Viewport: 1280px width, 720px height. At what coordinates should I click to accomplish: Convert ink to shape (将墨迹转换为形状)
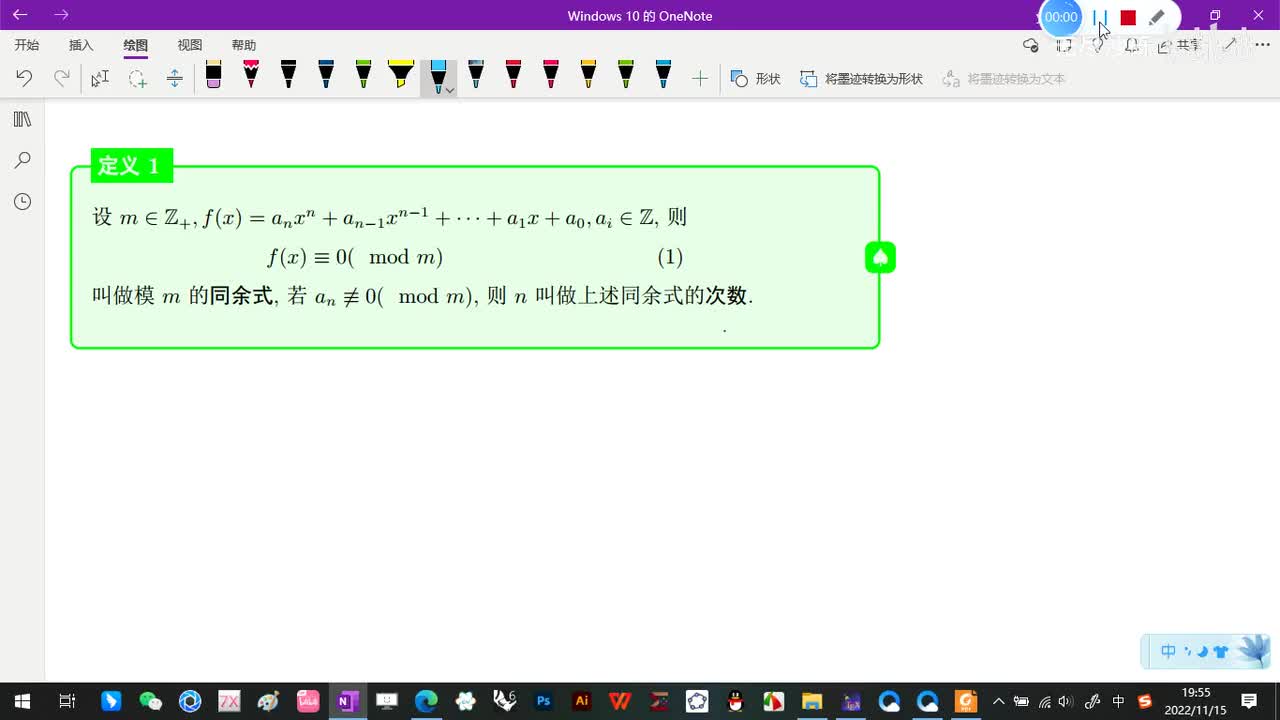click(861, 78)
